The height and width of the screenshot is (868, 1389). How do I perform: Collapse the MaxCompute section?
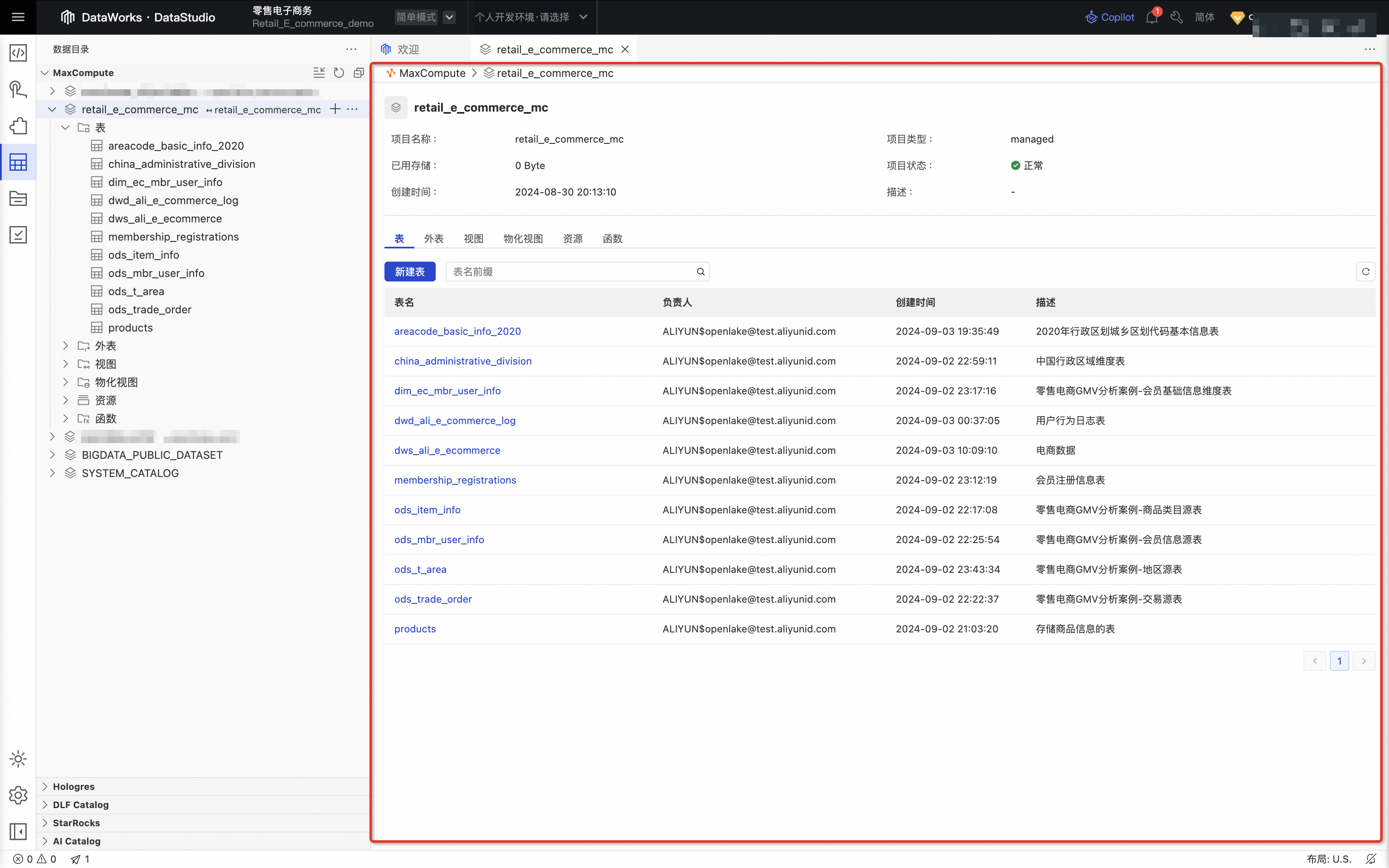pos(45,73)
